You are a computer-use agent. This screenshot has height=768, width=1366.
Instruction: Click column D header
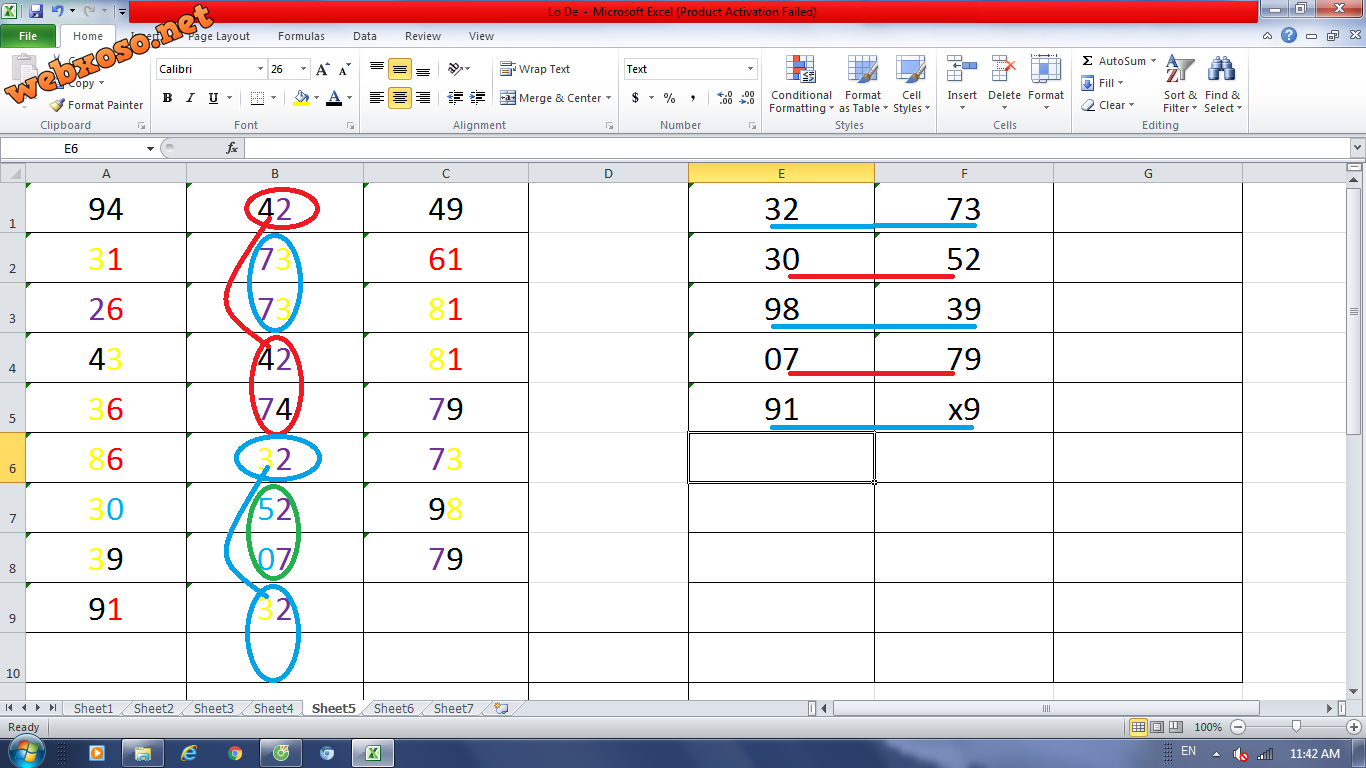click(608, 174)
